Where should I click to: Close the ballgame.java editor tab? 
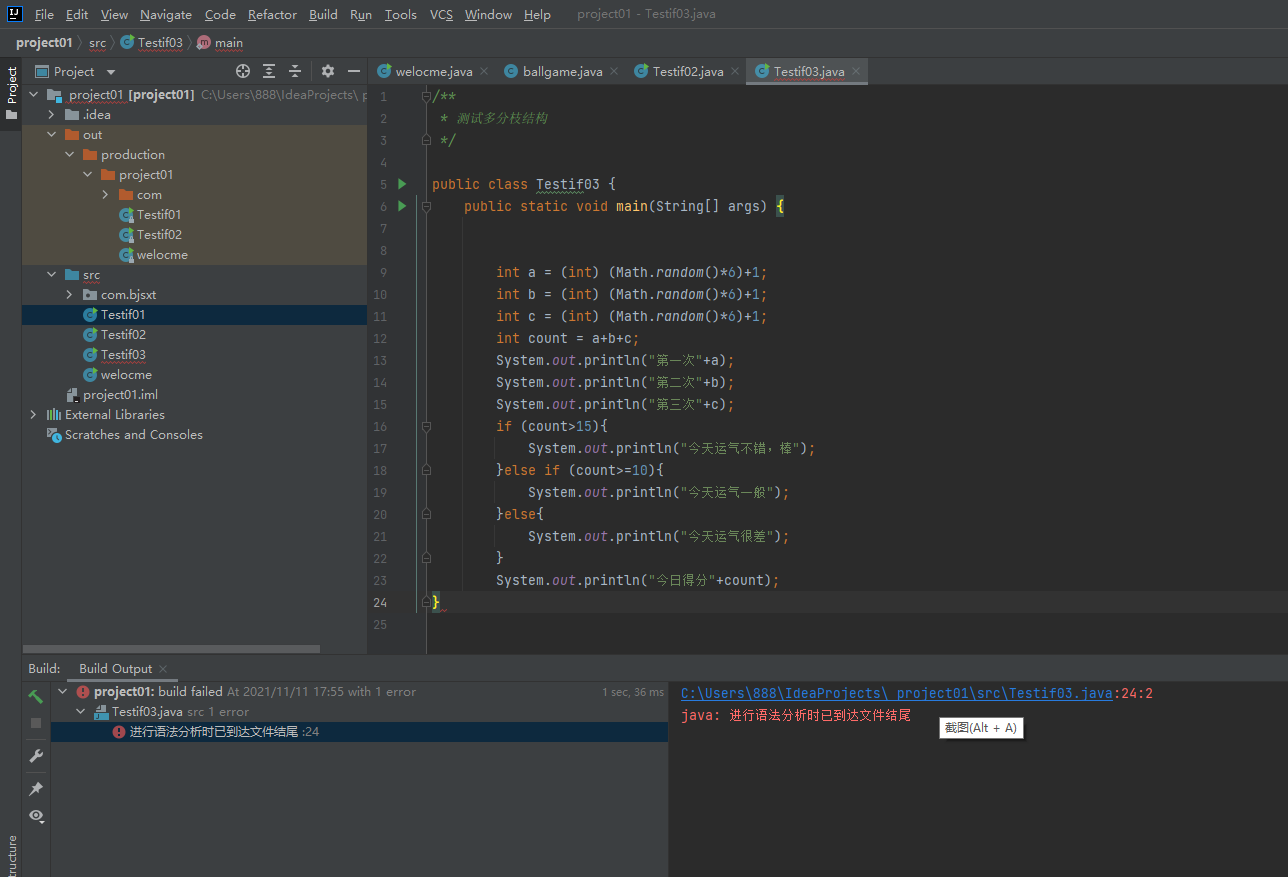[614, 71]
